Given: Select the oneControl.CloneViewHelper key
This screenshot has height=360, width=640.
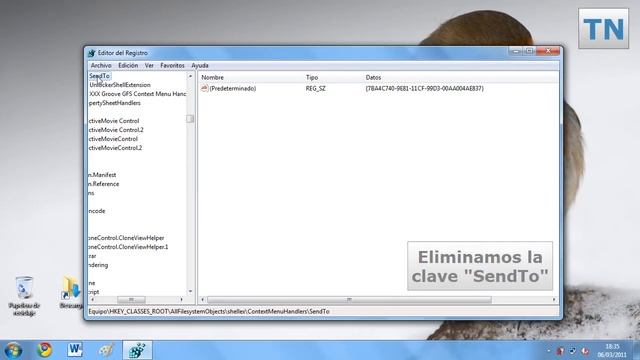Looking at the screenshot, I should point(126,238).
